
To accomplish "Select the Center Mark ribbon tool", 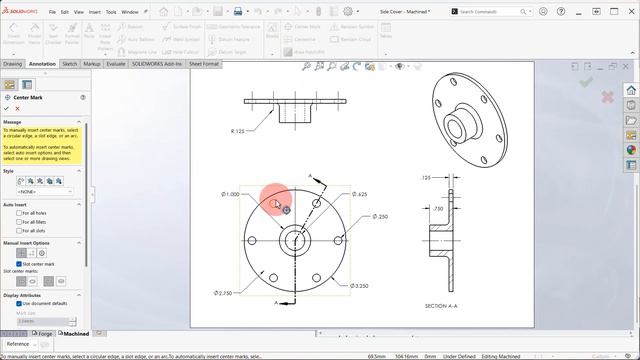I will 302,27.
